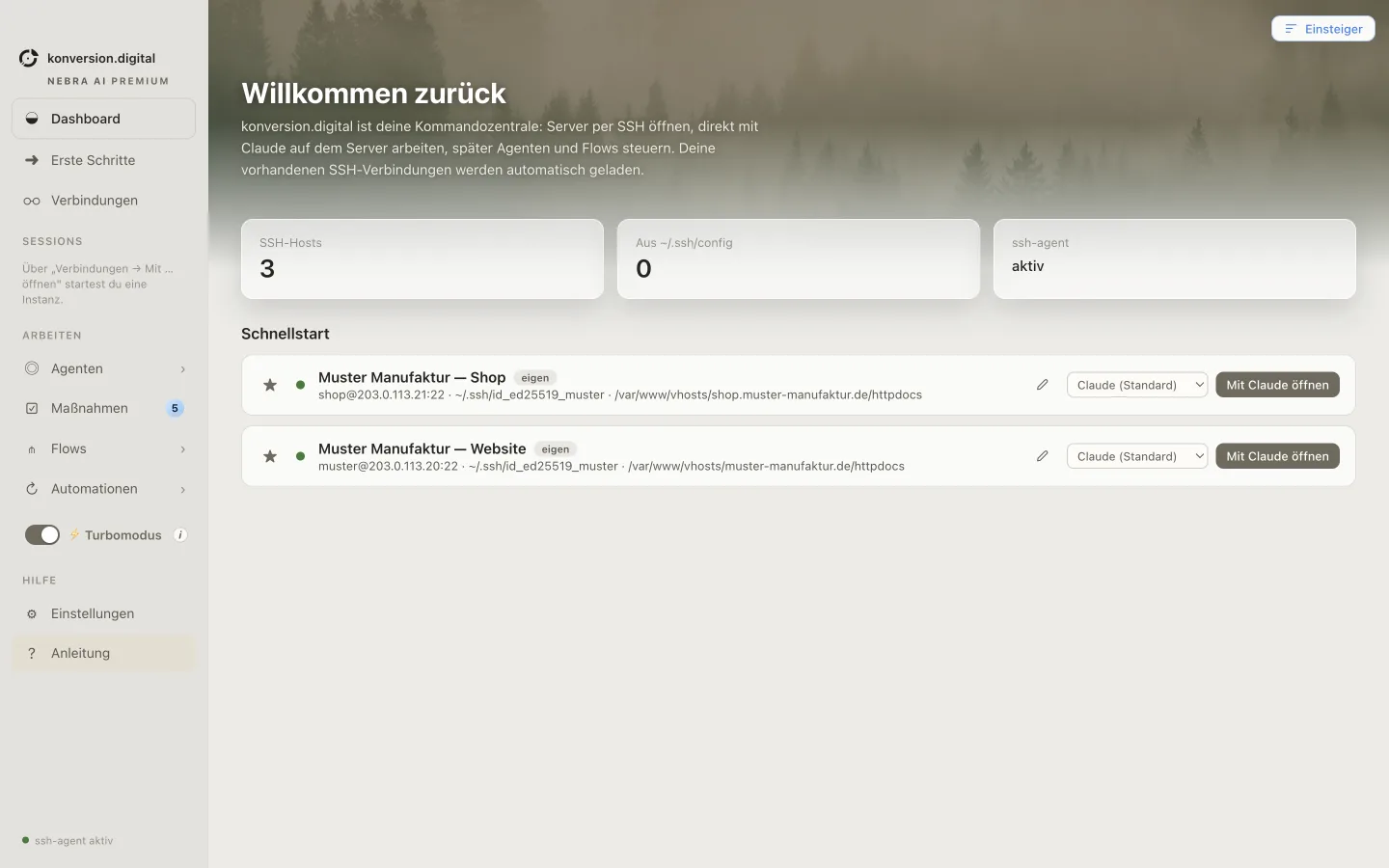This screenshot has width=1389, height=868.
Task: Expand the Agenten submenu chevron
Action: [x=182, y=369]
